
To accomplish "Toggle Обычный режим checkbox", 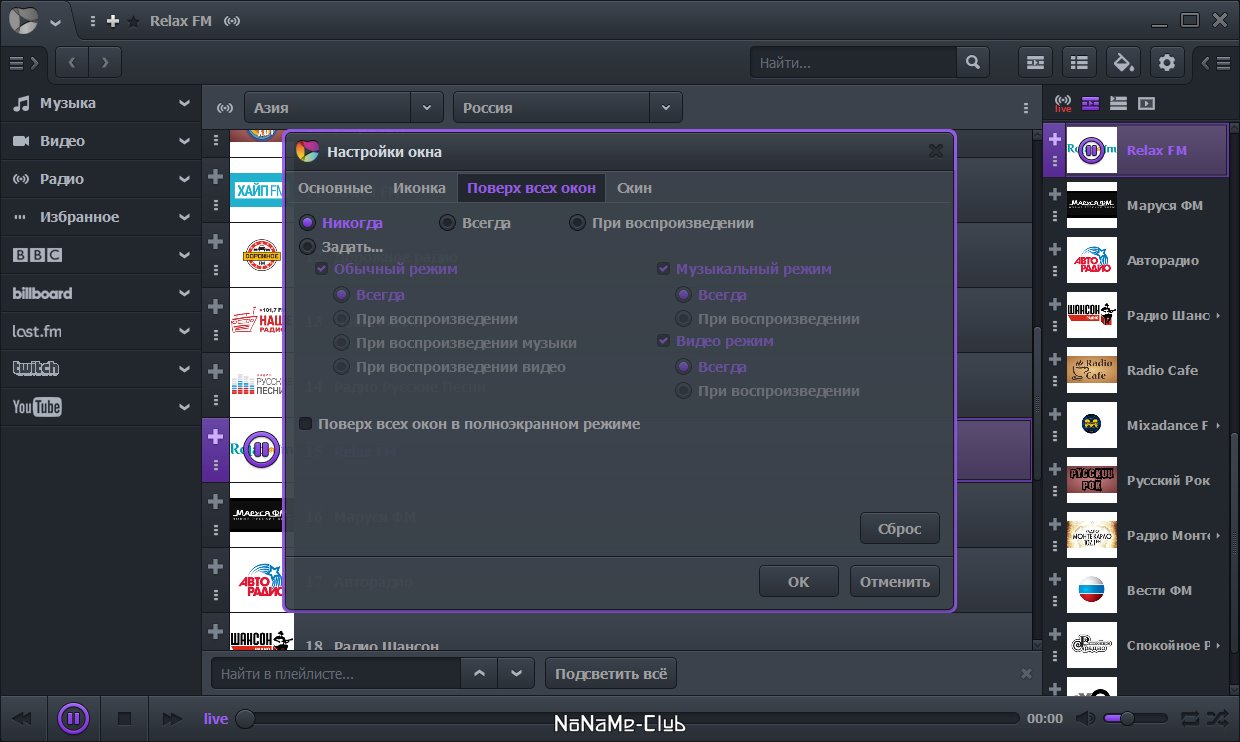I will 387,269.
